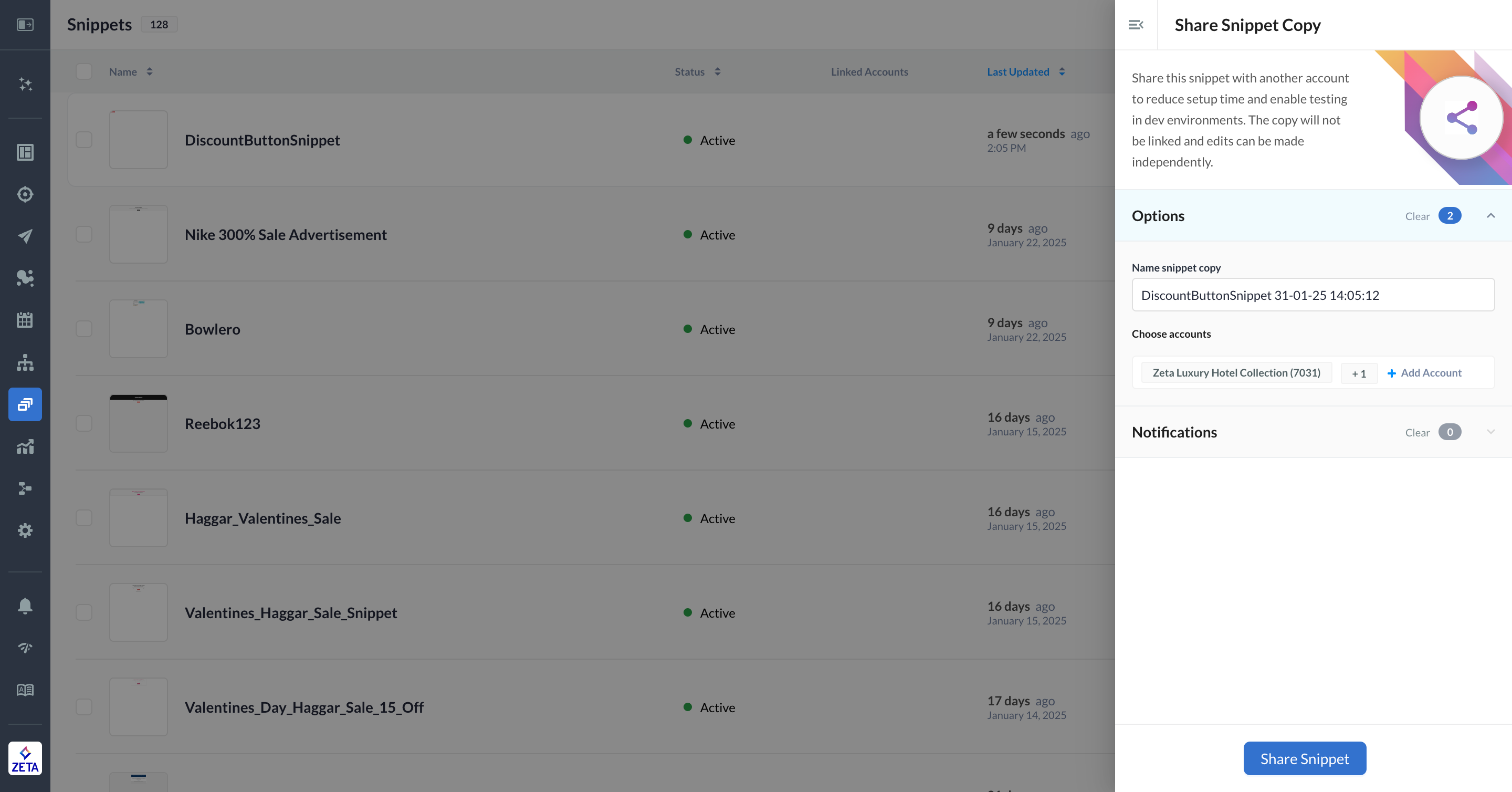
Task: Click the Notifications section heading
Action: pos(1174,432)
